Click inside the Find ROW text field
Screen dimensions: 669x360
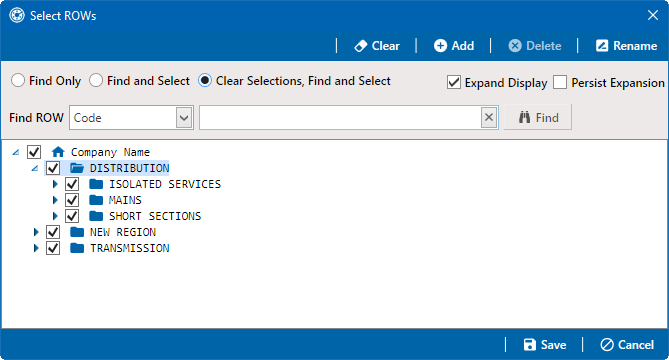(340, 117)
